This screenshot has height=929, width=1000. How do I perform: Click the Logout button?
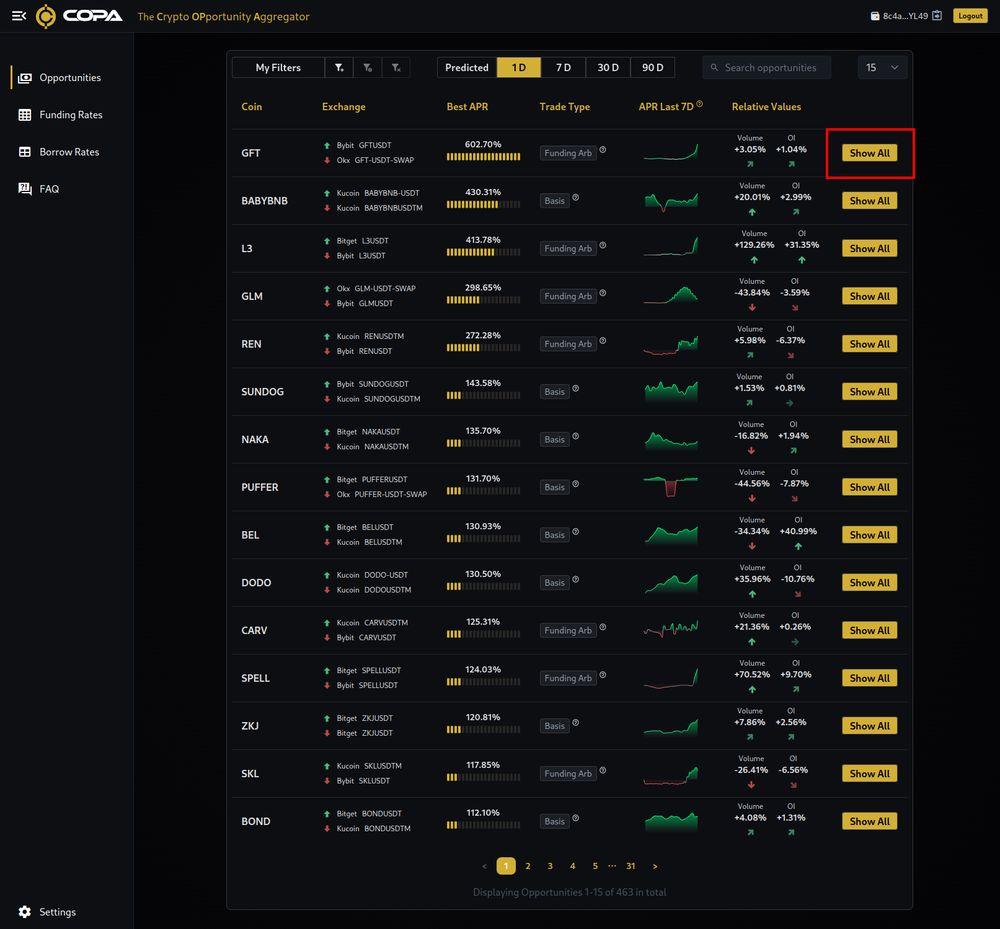[x=970, y=16]
